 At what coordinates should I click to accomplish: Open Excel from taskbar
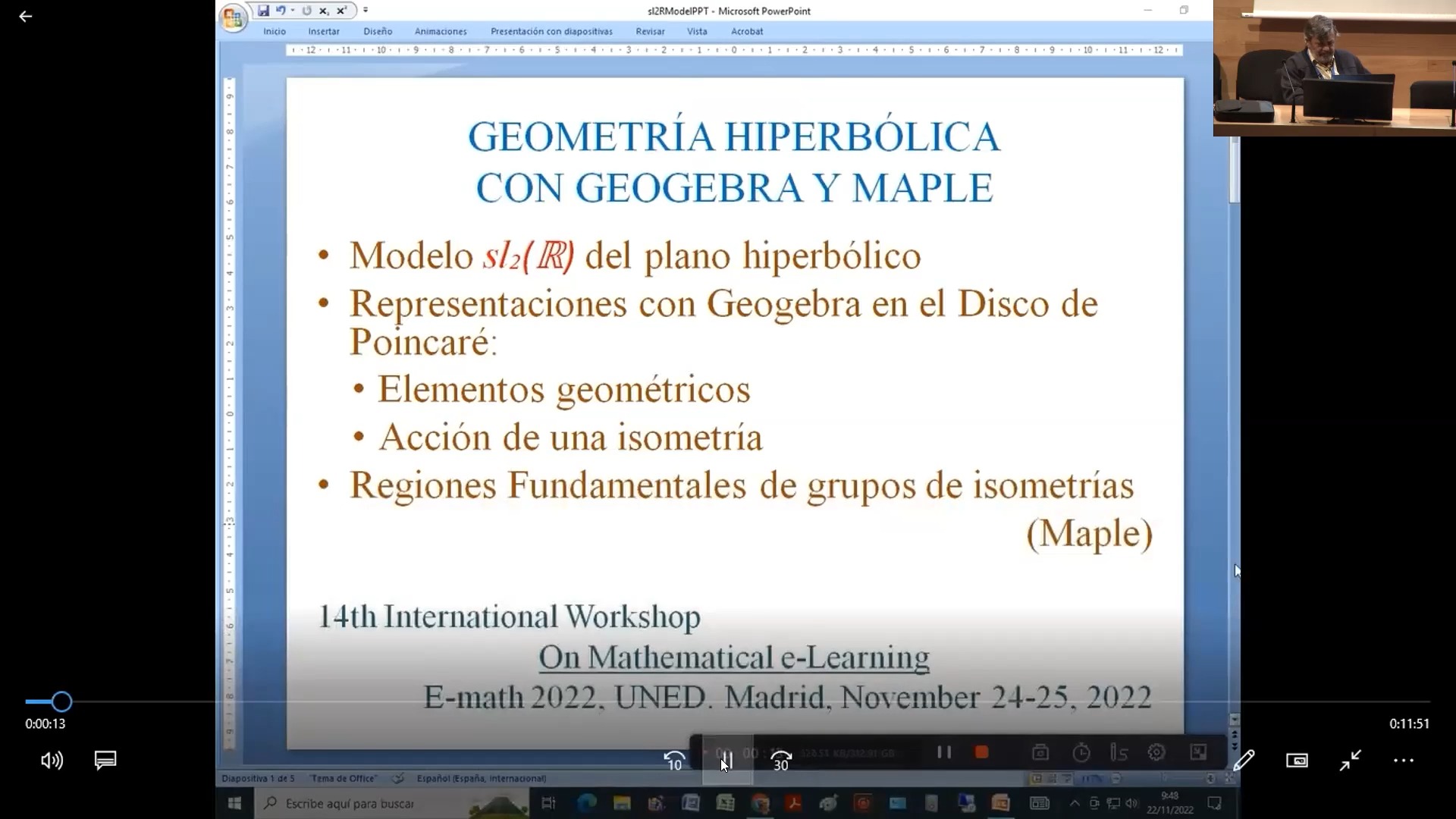coord(726,803)
